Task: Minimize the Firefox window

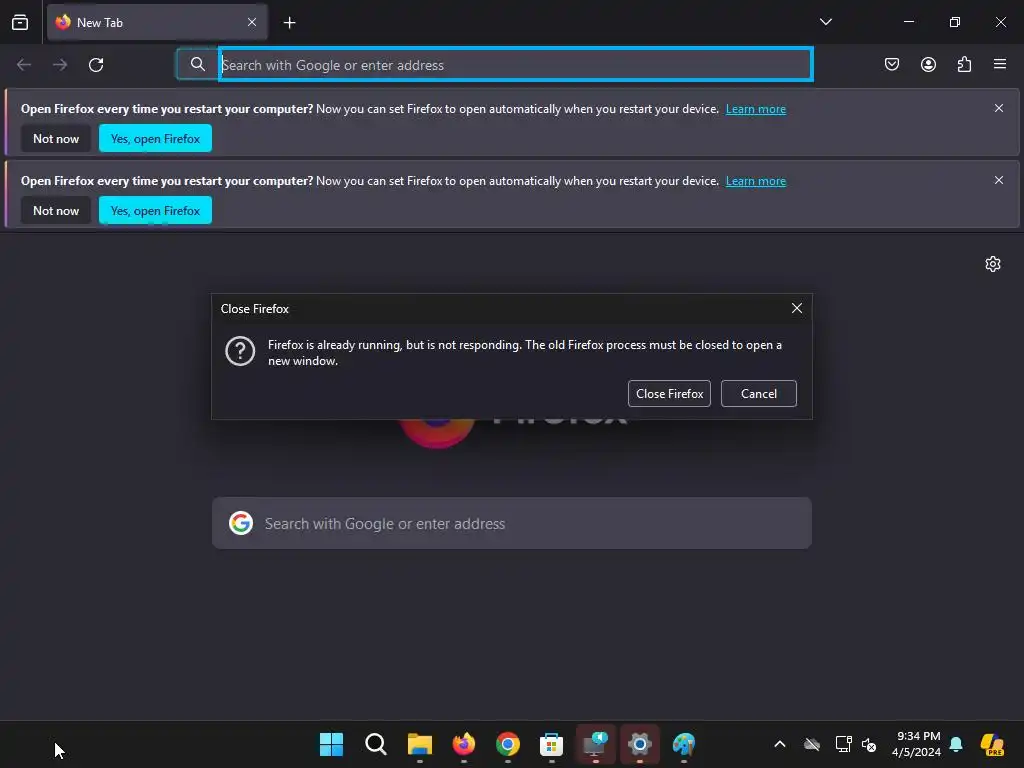Action: click(908, 22)
